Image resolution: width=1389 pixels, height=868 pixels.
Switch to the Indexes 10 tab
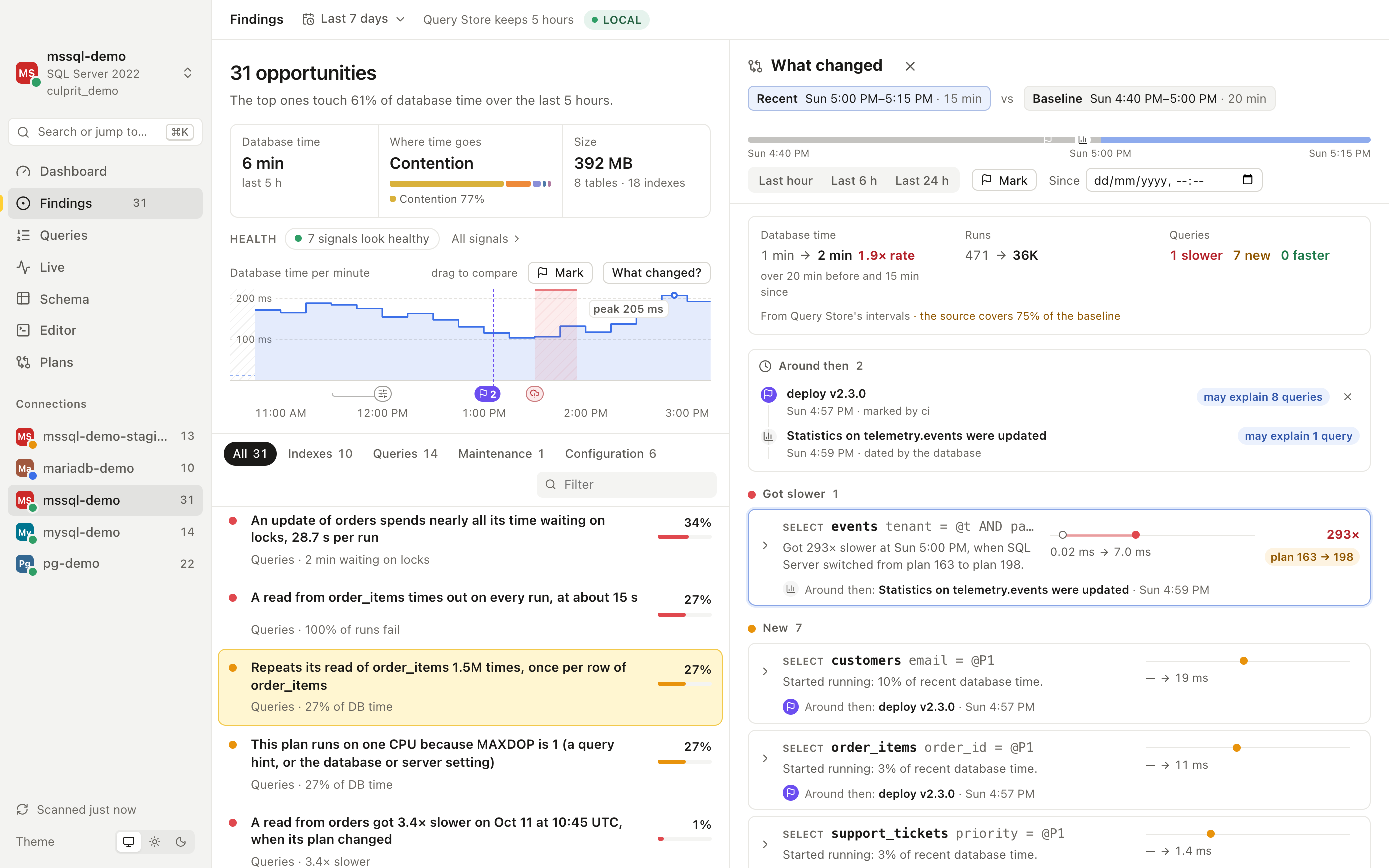pos(320,453)
